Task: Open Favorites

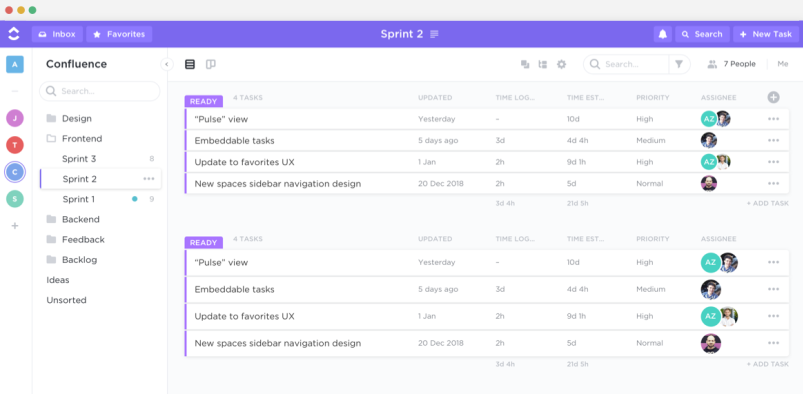Action: [119, 34]
